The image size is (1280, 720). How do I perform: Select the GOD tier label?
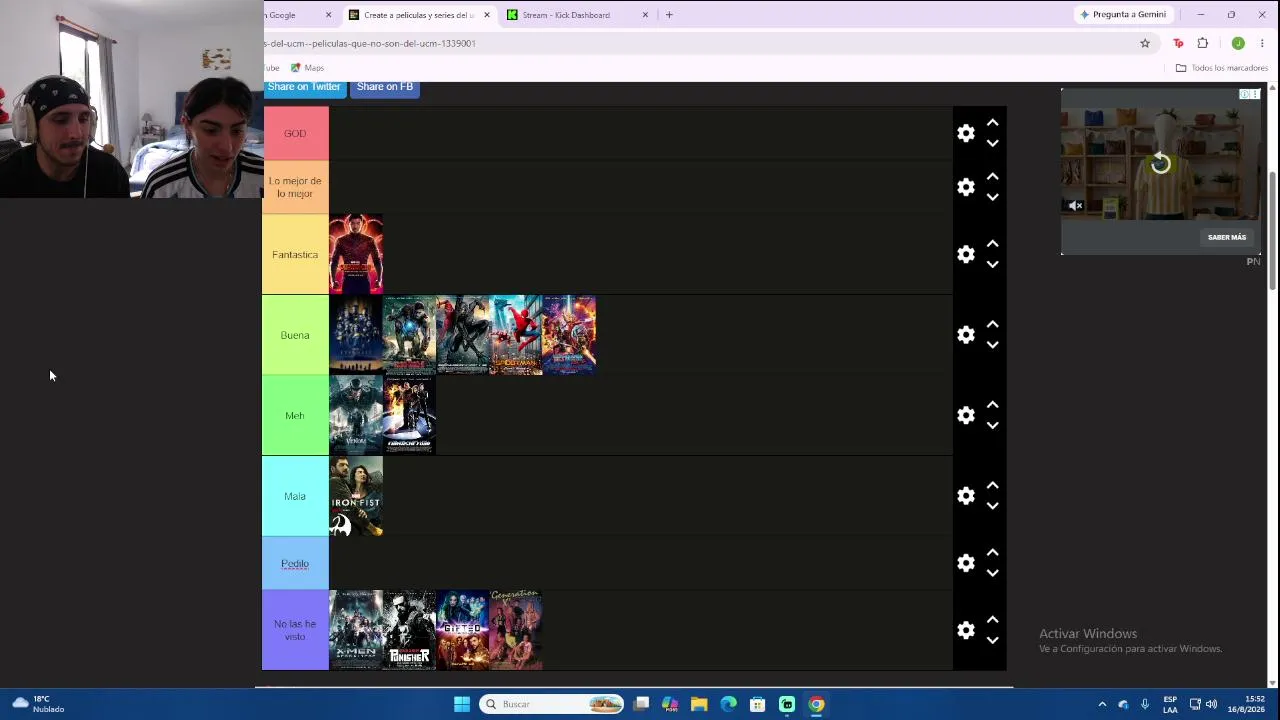295,133
